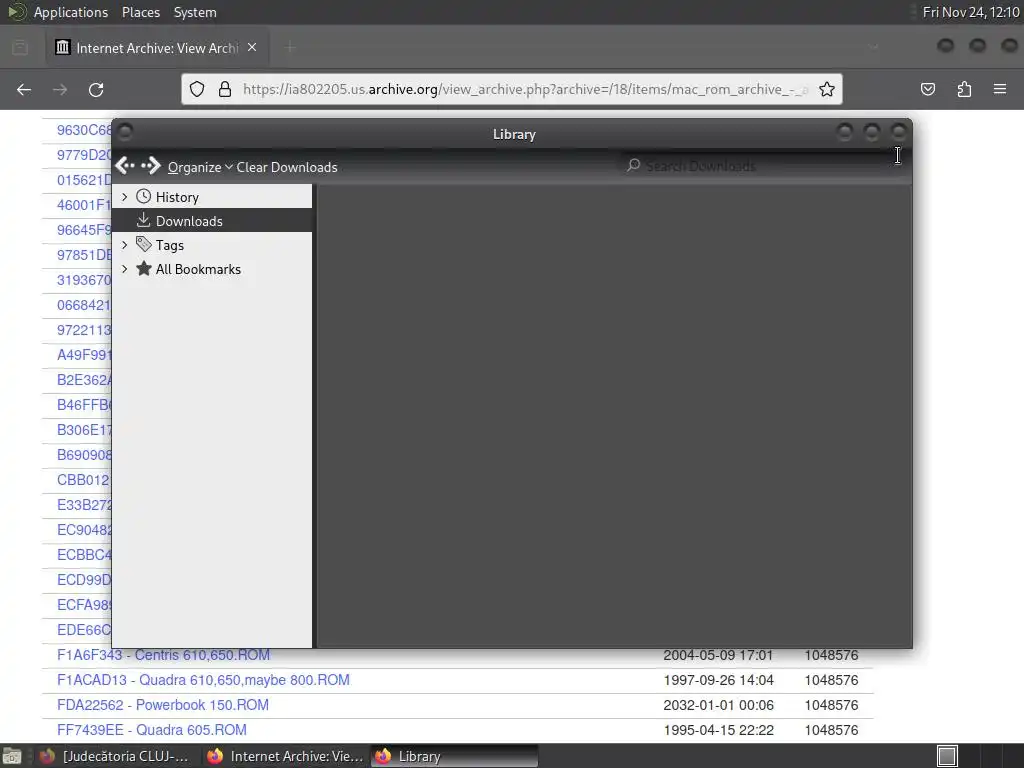Open the System menu

(195, 12)
